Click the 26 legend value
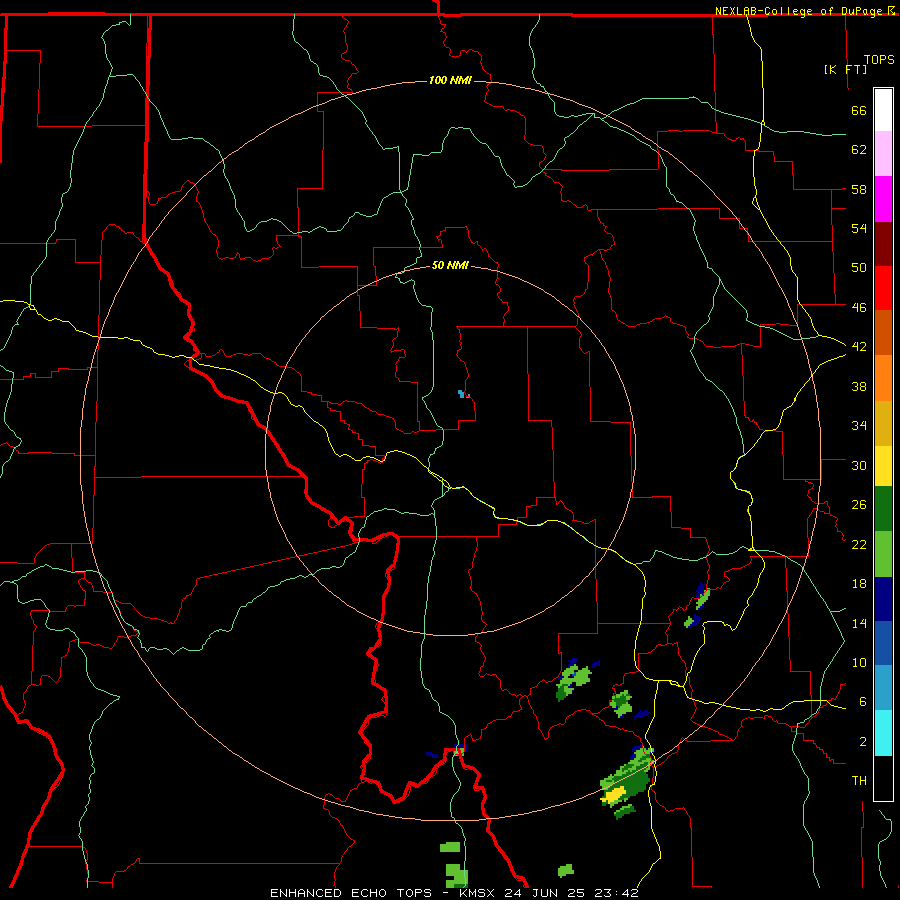Screen dimensions: 900x900 click(x=859, y=505)
